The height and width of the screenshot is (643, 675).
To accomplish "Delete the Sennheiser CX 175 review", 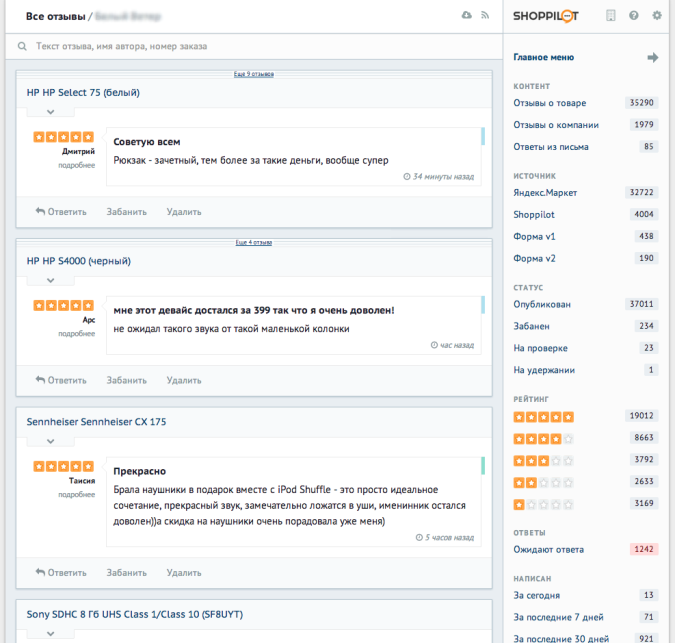I will pyautogui.click(x=184, y=572).
